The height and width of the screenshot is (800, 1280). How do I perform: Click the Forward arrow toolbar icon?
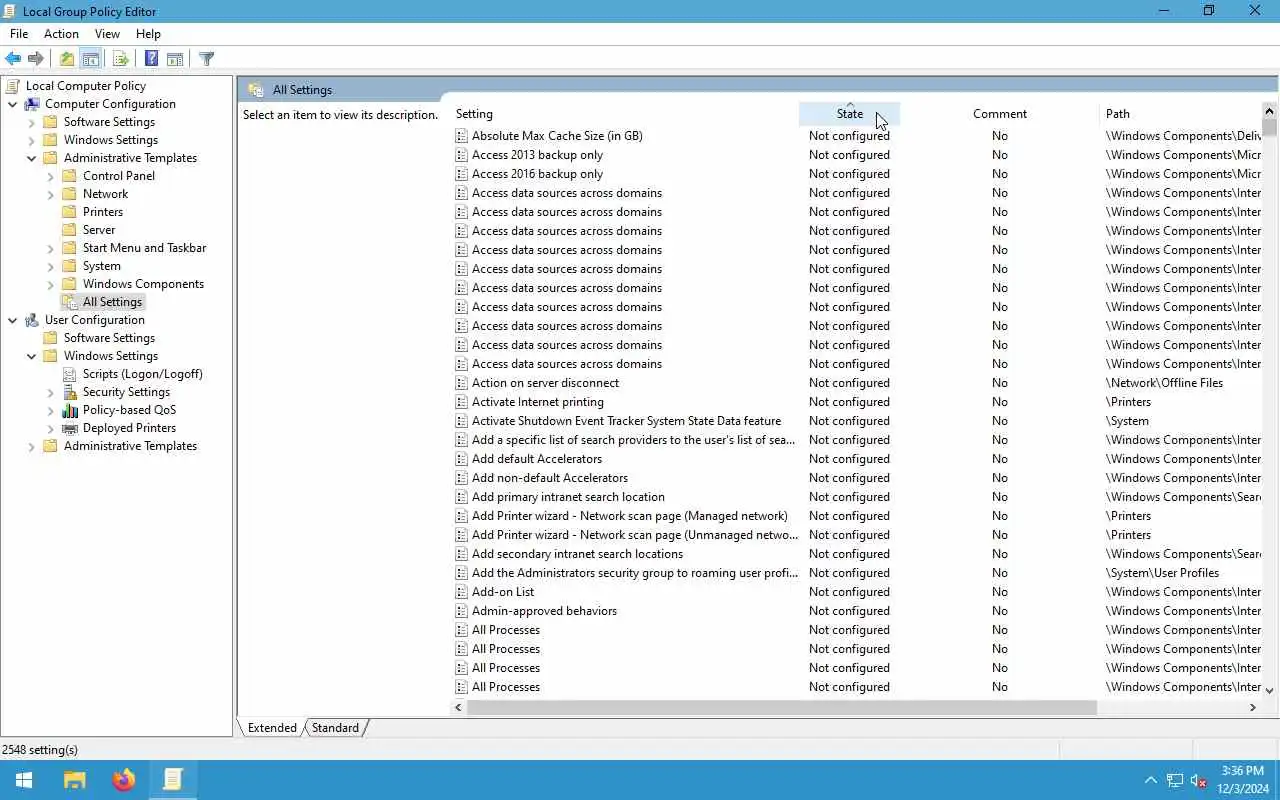tap(36, 59)
